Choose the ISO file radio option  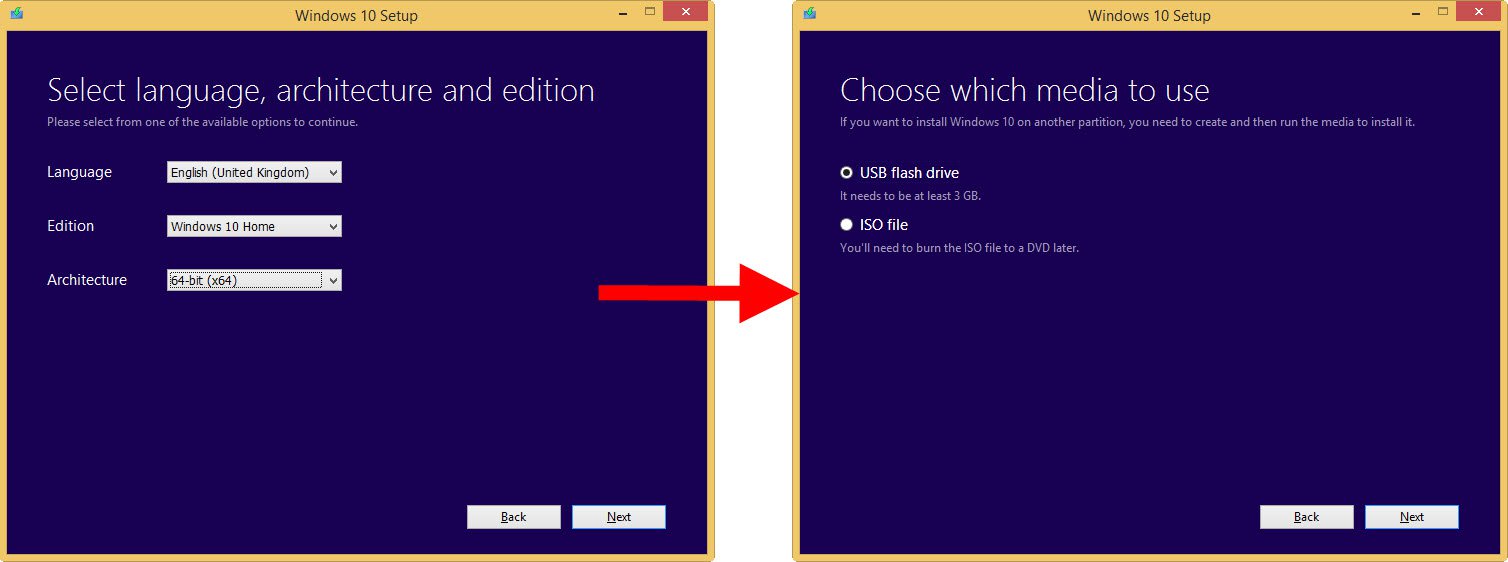pos(847,225)
